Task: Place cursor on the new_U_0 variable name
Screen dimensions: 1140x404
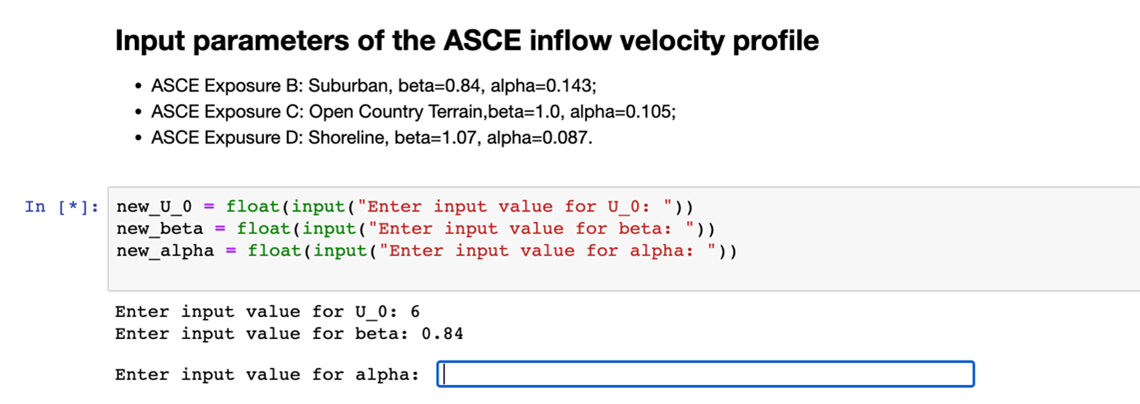Action: tap(155, 207)
